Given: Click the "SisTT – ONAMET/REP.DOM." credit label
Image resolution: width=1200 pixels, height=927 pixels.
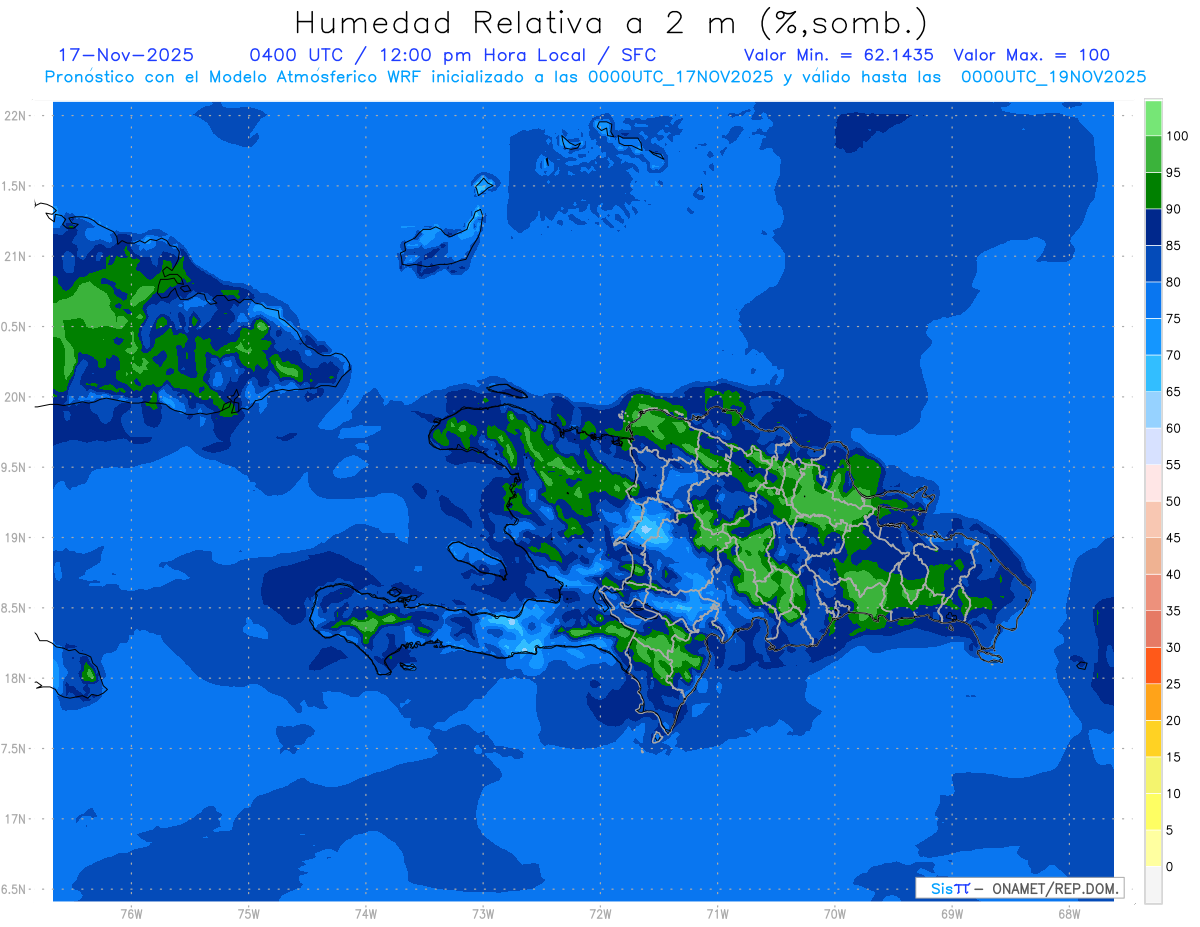Looking at the screenshot, I should (1020, 888).
